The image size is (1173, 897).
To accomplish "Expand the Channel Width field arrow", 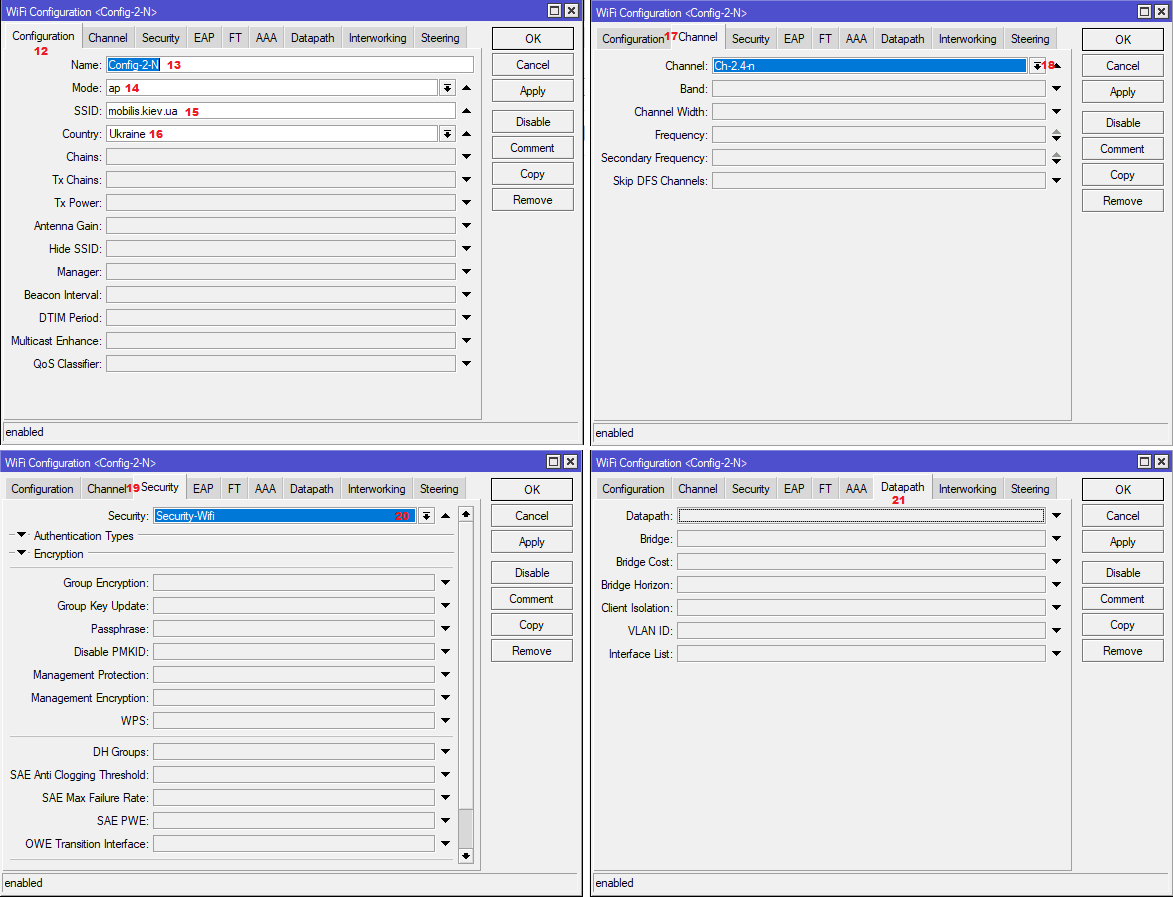I will pos(1056,112).
